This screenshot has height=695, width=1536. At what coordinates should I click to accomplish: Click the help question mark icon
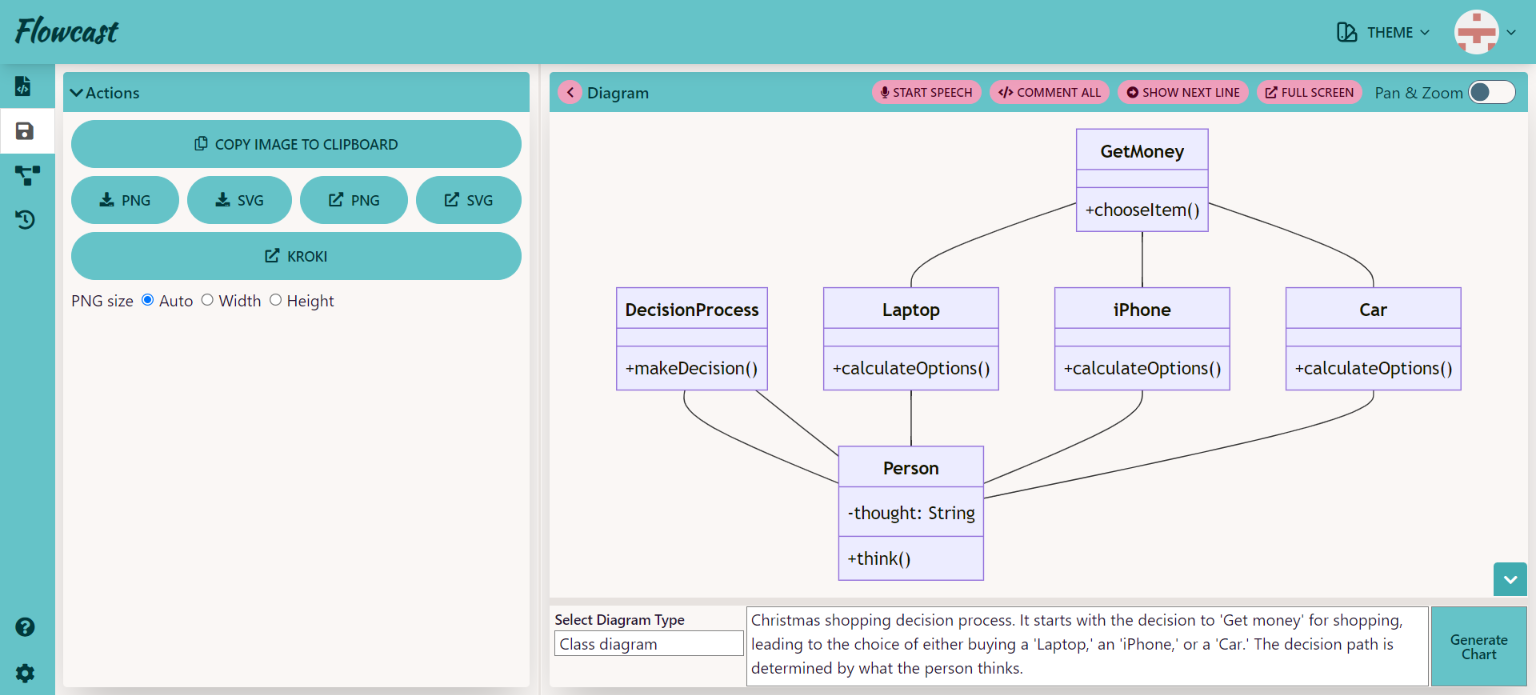[26, 628]
